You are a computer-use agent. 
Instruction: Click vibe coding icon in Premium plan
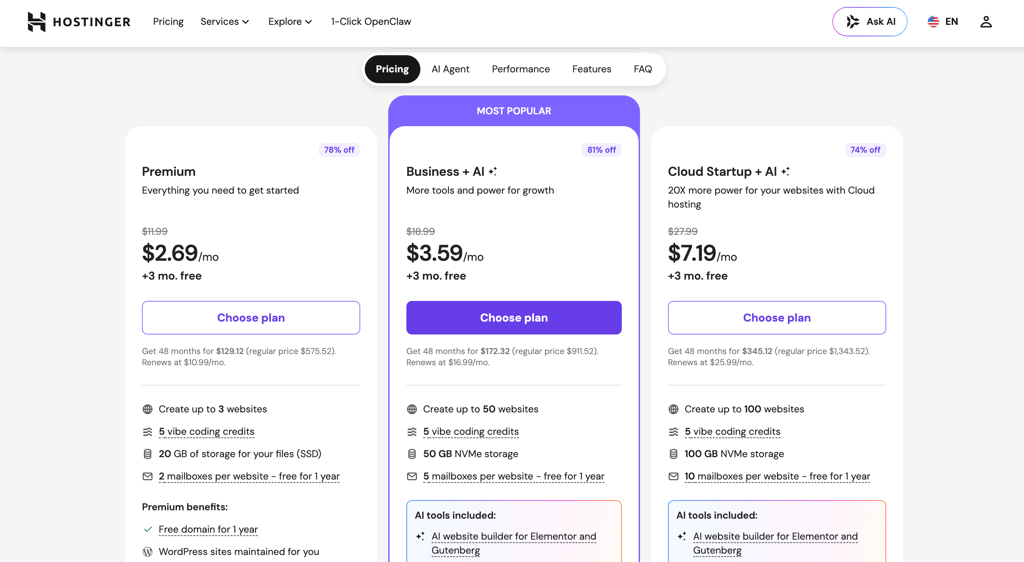pos(148,431)
